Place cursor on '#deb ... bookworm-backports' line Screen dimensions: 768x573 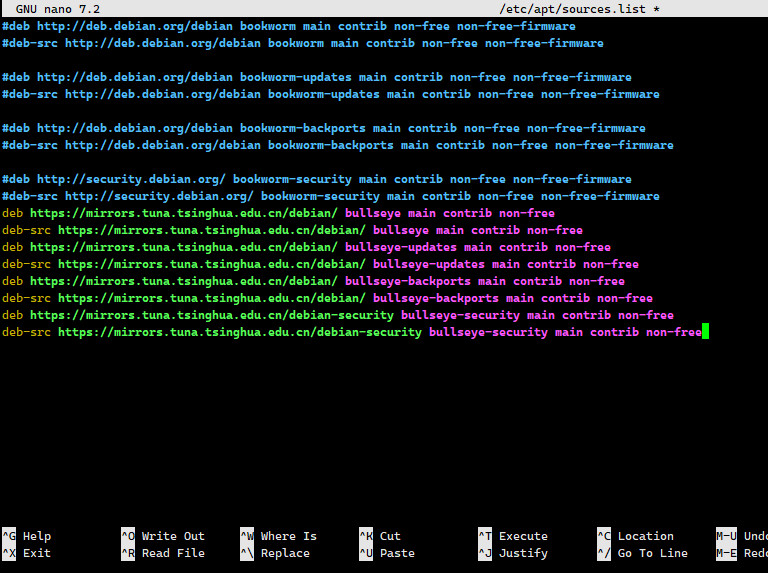[x=324, y=128]
